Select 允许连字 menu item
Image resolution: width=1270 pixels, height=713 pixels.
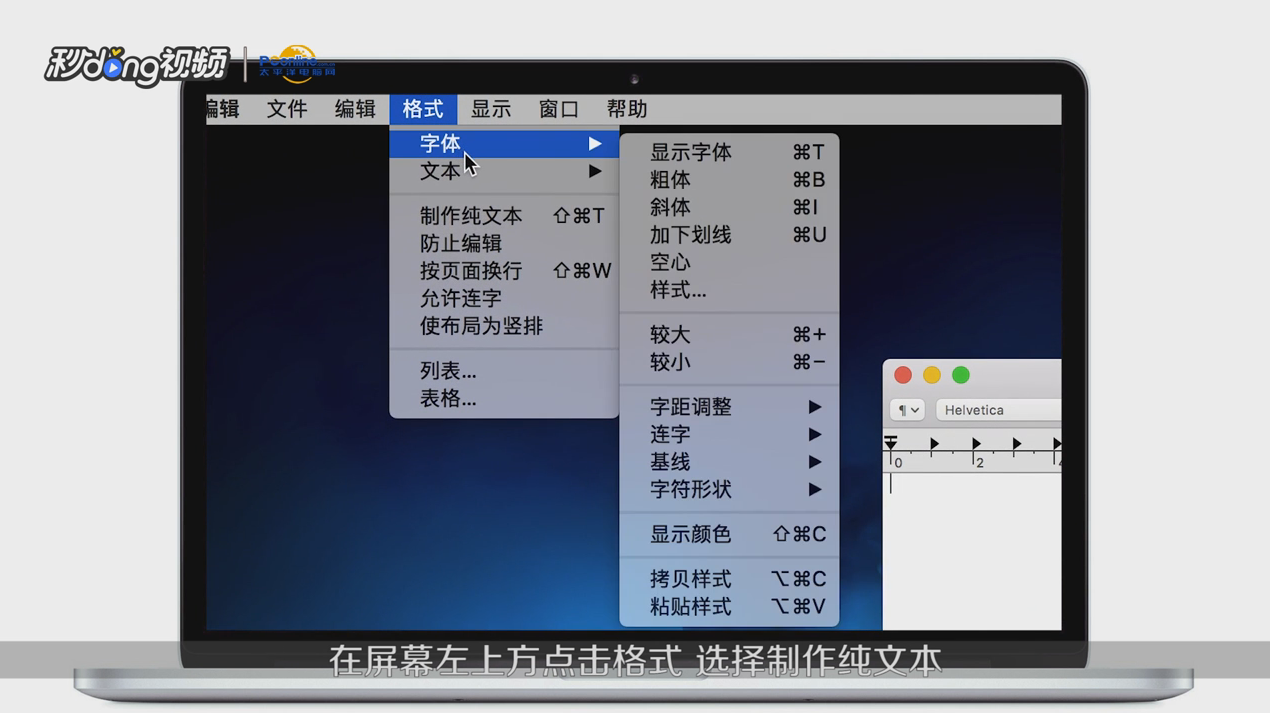tap(504, 298)
